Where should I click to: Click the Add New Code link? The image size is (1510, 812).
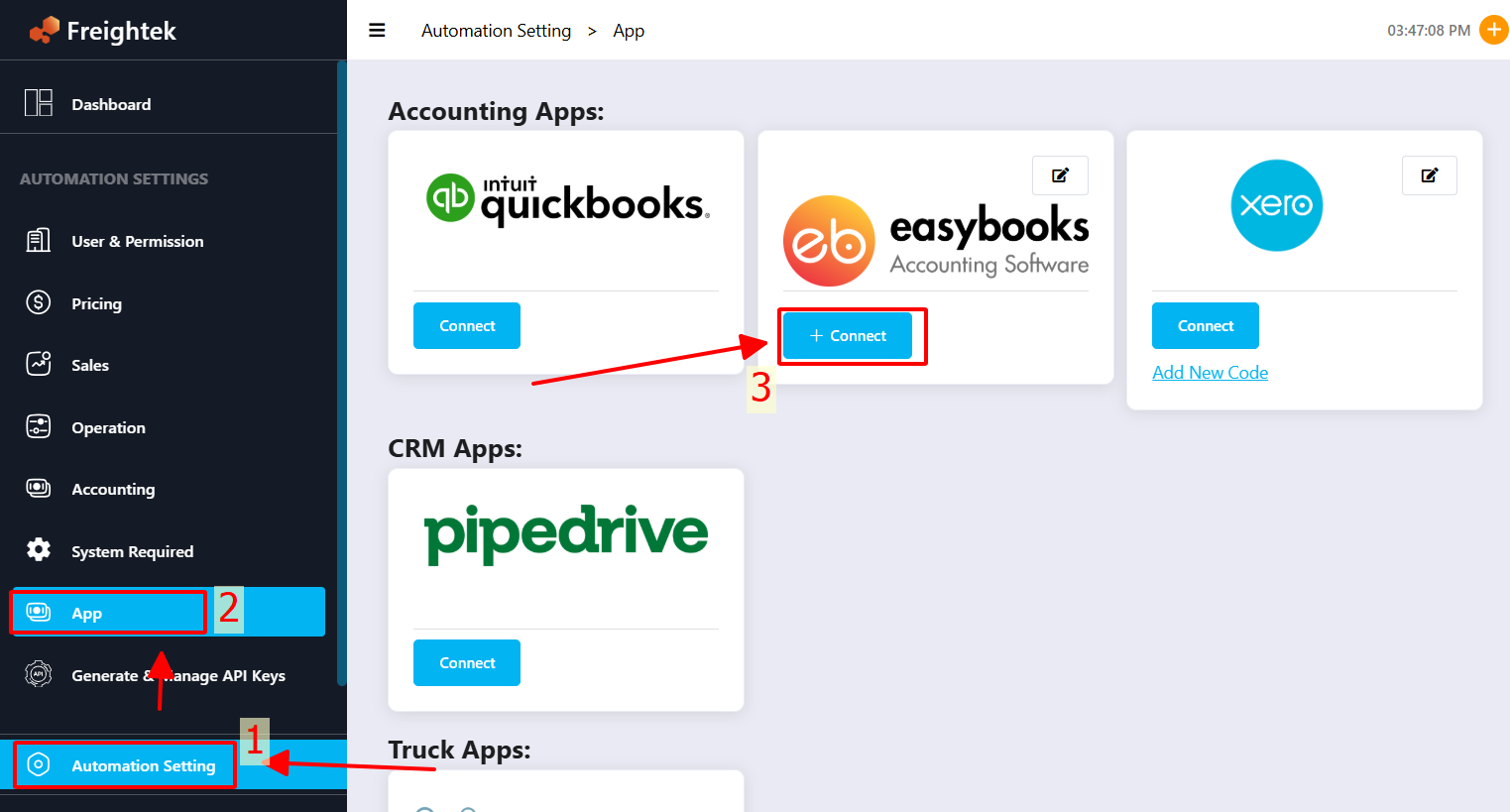1210,372
